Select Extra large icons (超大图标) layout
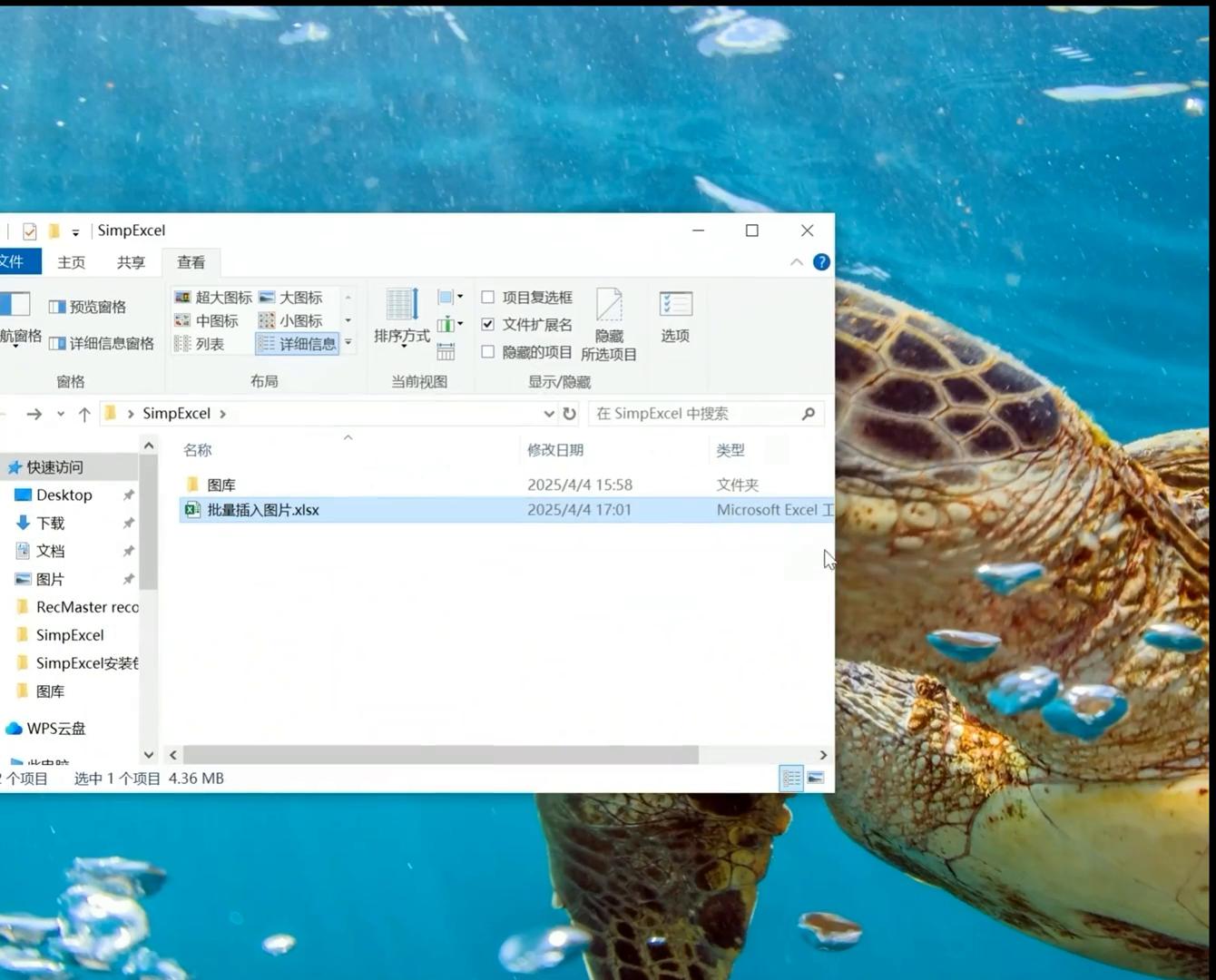This screenshot has width=1216, height=980. [x=213, y=298]
